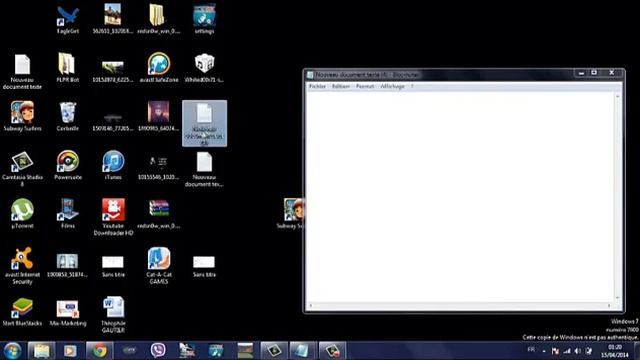Select the redstrike_win_0 folder icon
Image resolution: width=640 pixels, height=360 pixels.
point(159,20)
